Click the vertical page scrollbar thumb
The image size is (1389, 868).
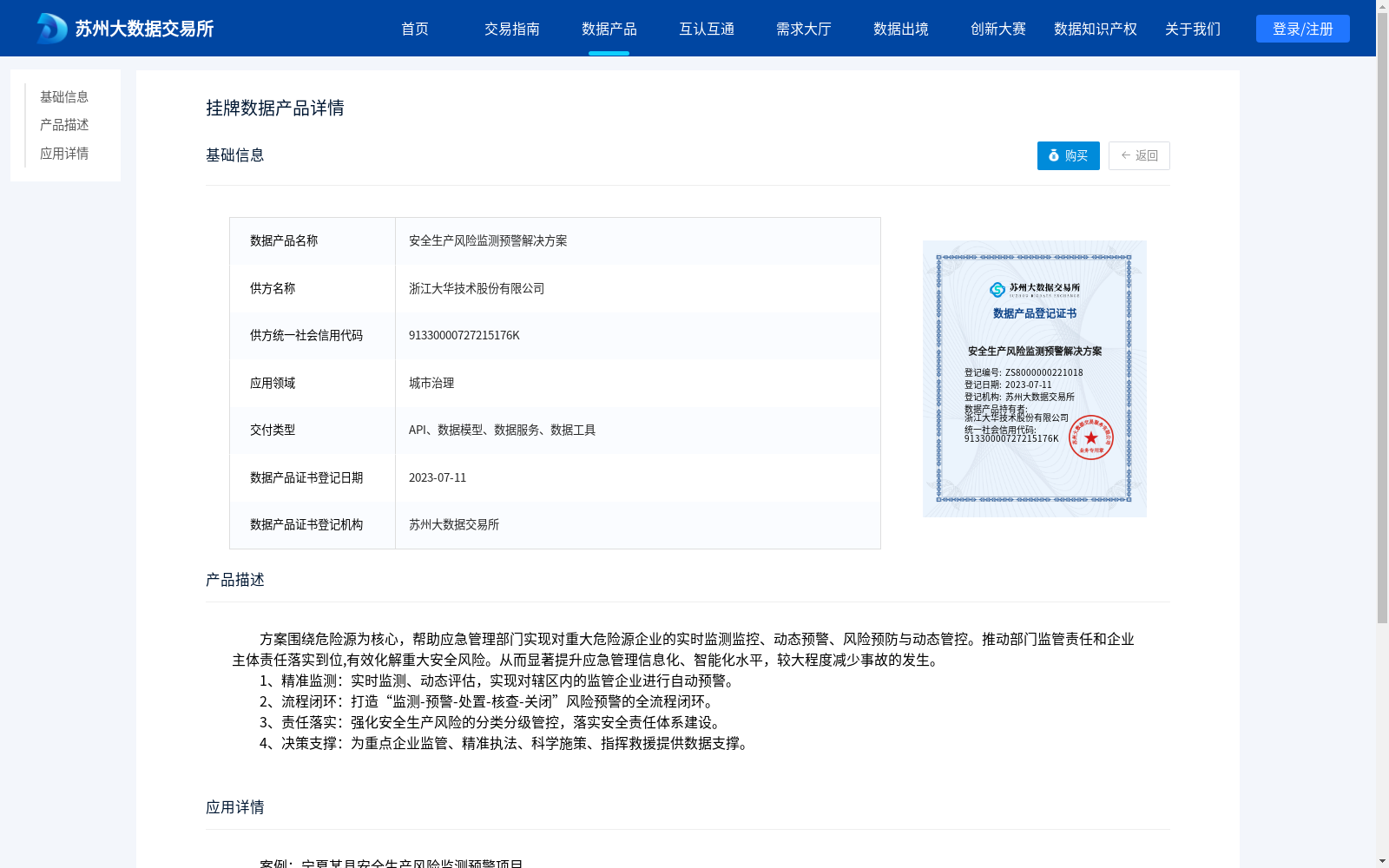[1382, 318]
